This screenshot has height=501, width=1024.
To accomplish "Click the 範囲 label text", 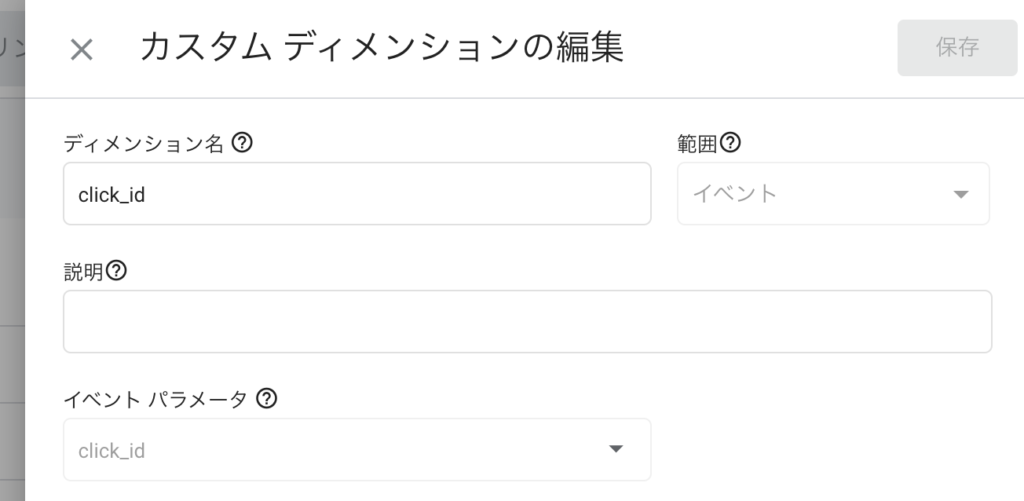I will (x=697, y=143).
